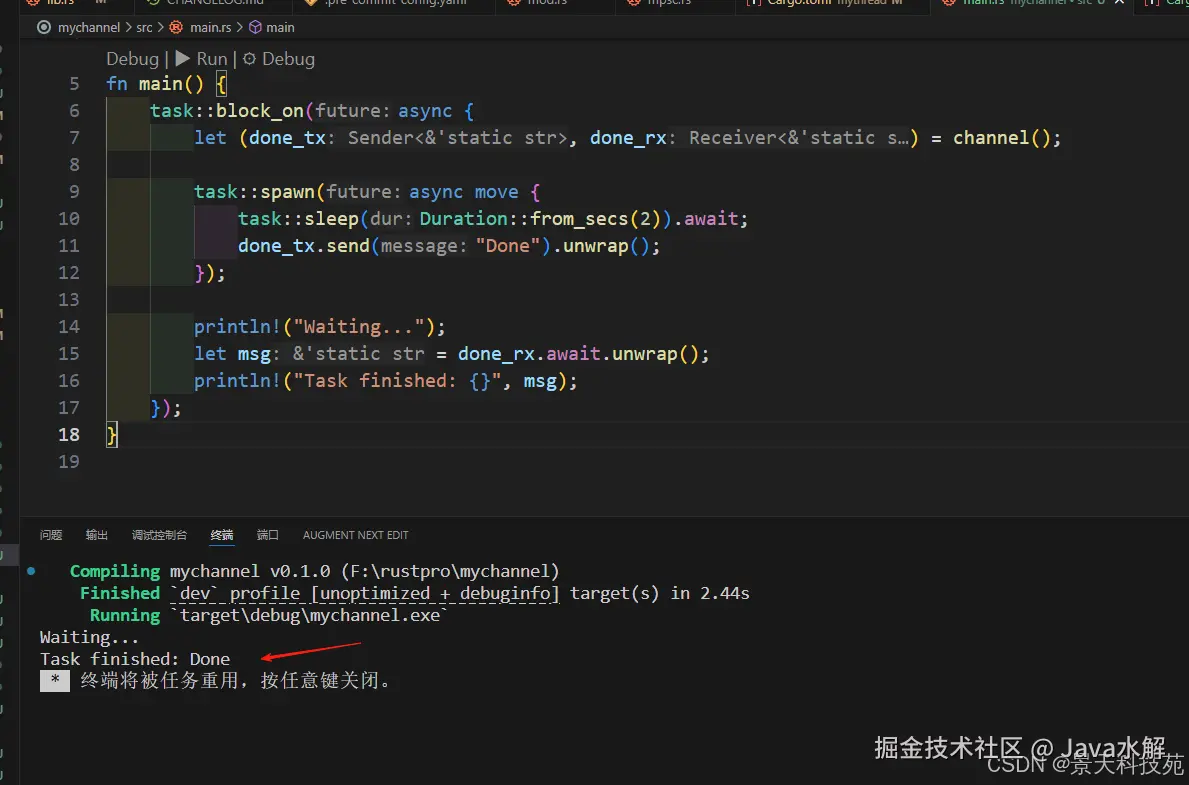Click 'done_rx' on line 15

[496, 354]
